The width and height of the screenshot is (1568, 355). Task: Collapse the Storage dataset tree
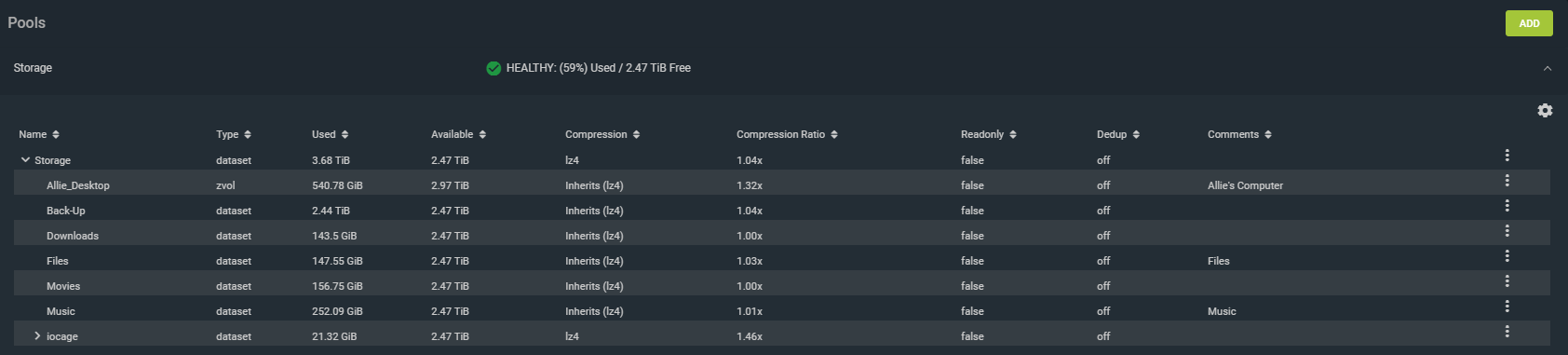[x=25, y=160]
